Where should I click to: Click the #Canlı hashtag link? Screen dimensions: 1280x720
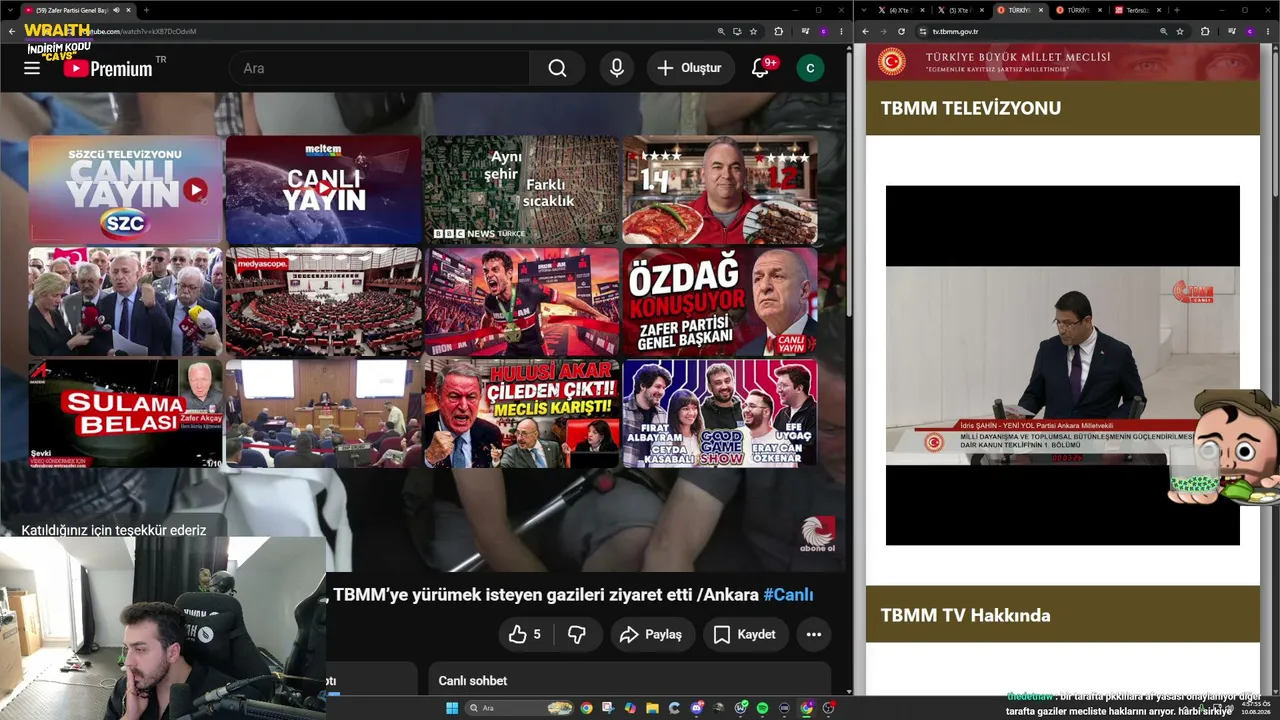(x=788, y=595)
